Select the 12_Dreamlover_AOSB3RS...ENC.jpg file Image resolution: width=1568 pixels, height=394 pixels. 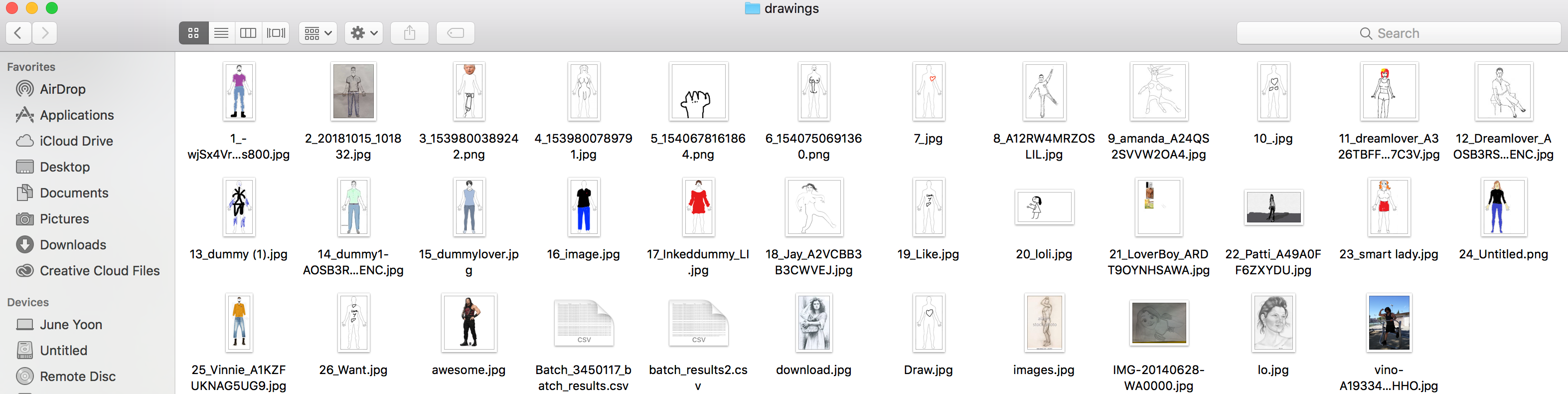(1504, 91)
